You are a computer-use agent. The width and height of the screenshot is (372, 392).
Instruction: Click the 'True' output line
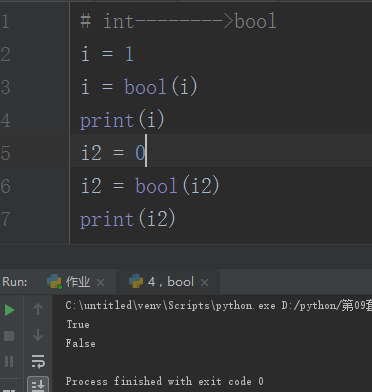pos(78,324)
